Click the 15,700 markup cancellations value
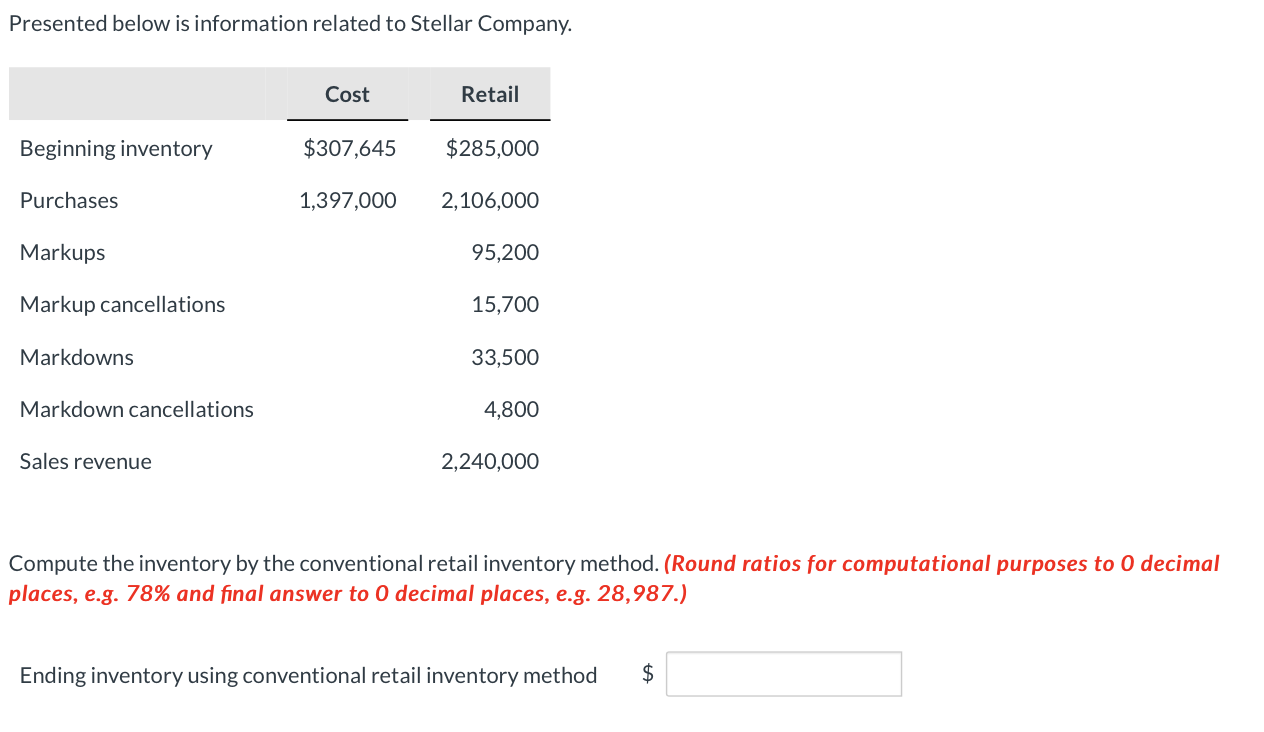 click(x=505, y=304)
